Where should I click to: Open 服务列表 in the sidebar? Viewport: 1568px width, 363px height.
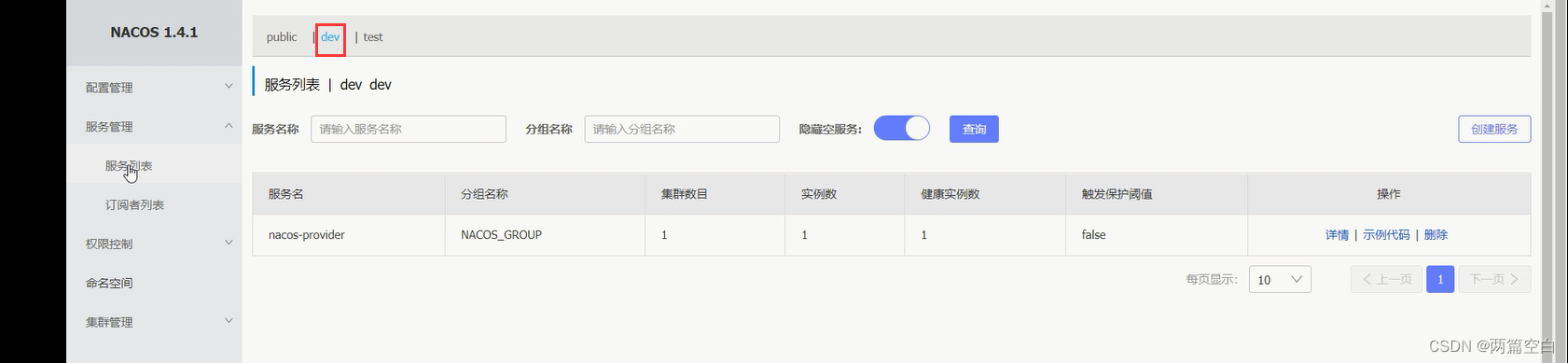[x=129, y=166]
